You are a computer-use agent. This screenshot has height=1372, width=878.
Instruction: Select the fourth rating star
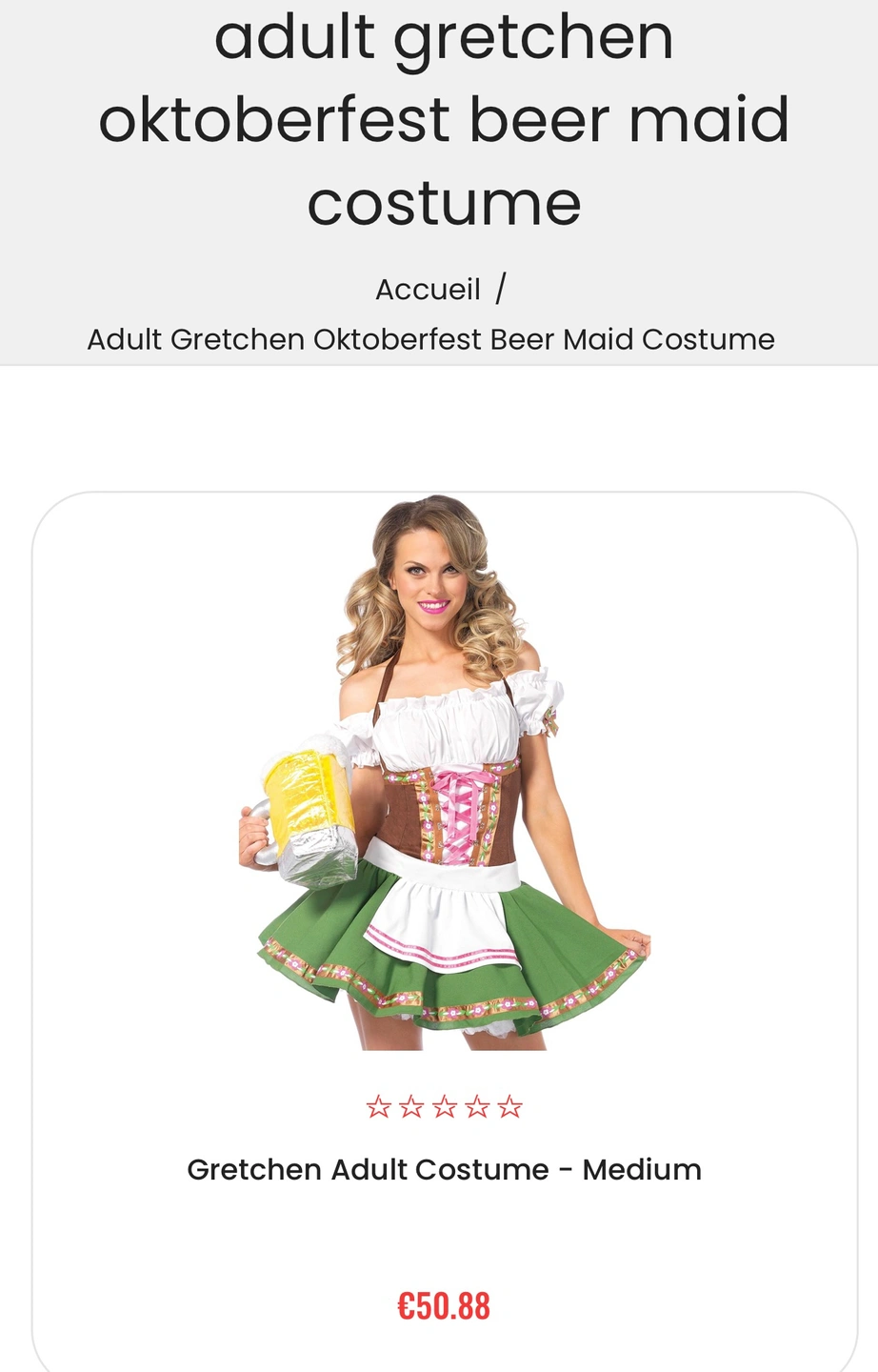477,1106
